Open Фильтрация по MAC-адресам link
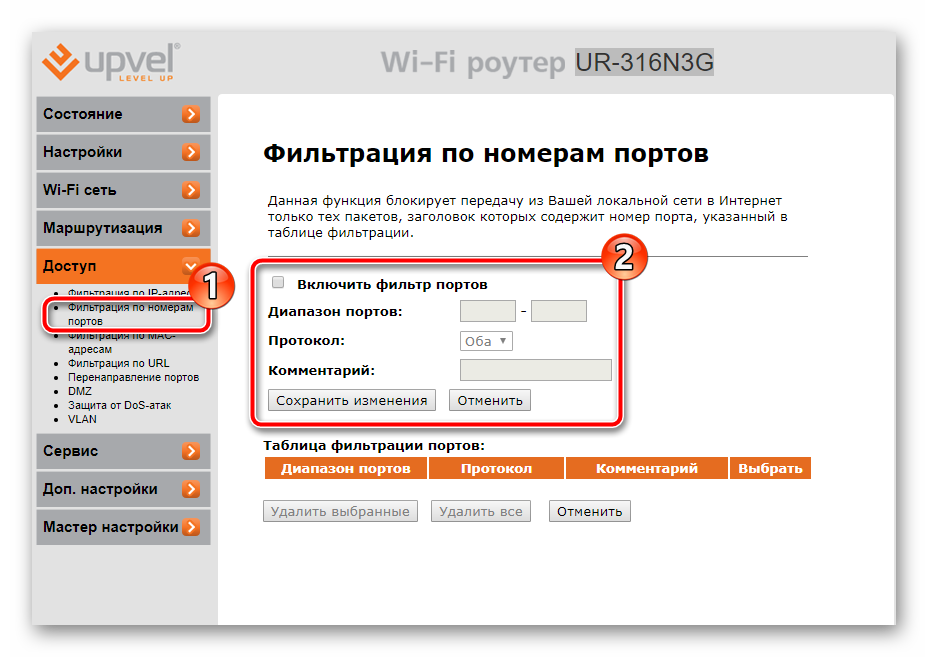This screenshot has height=657, width=928. 121,343
